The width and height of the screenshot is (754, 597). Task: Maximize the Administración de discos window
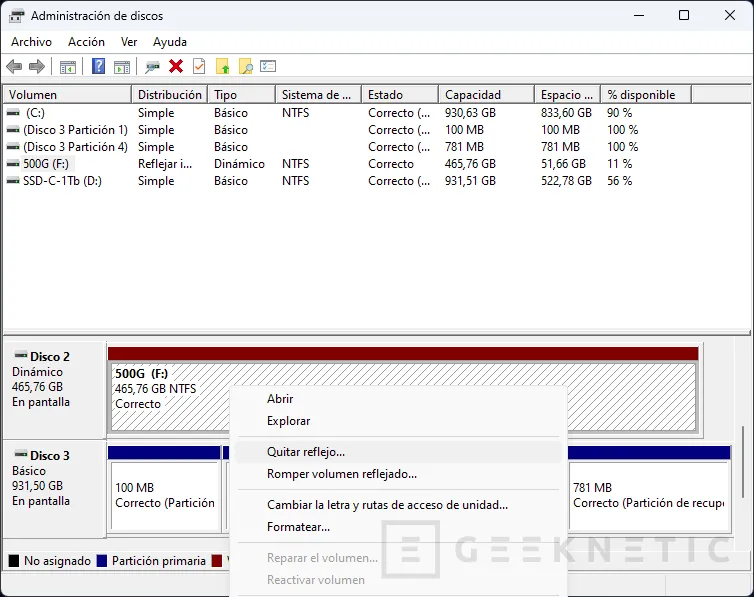tap(684, 15)
